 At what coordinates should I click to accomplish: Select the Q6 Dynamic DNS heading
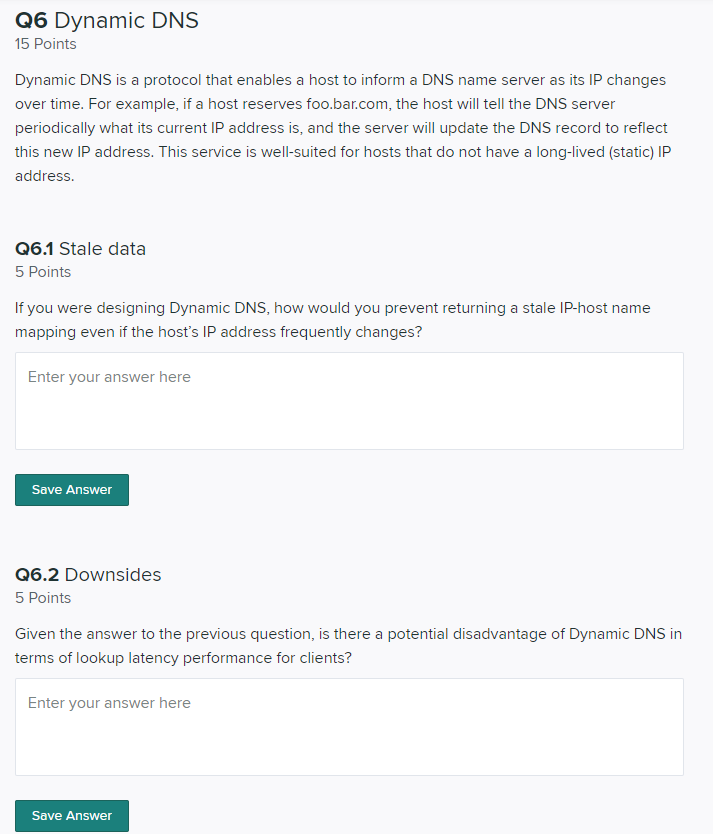(106, 20)
